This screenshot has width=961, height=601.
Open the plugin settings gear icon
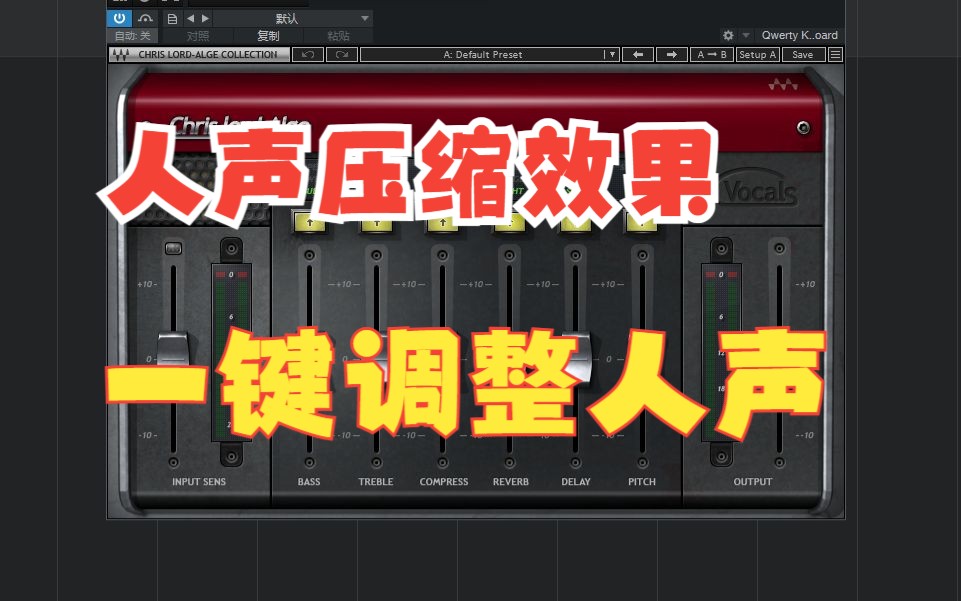coord(728,35)
